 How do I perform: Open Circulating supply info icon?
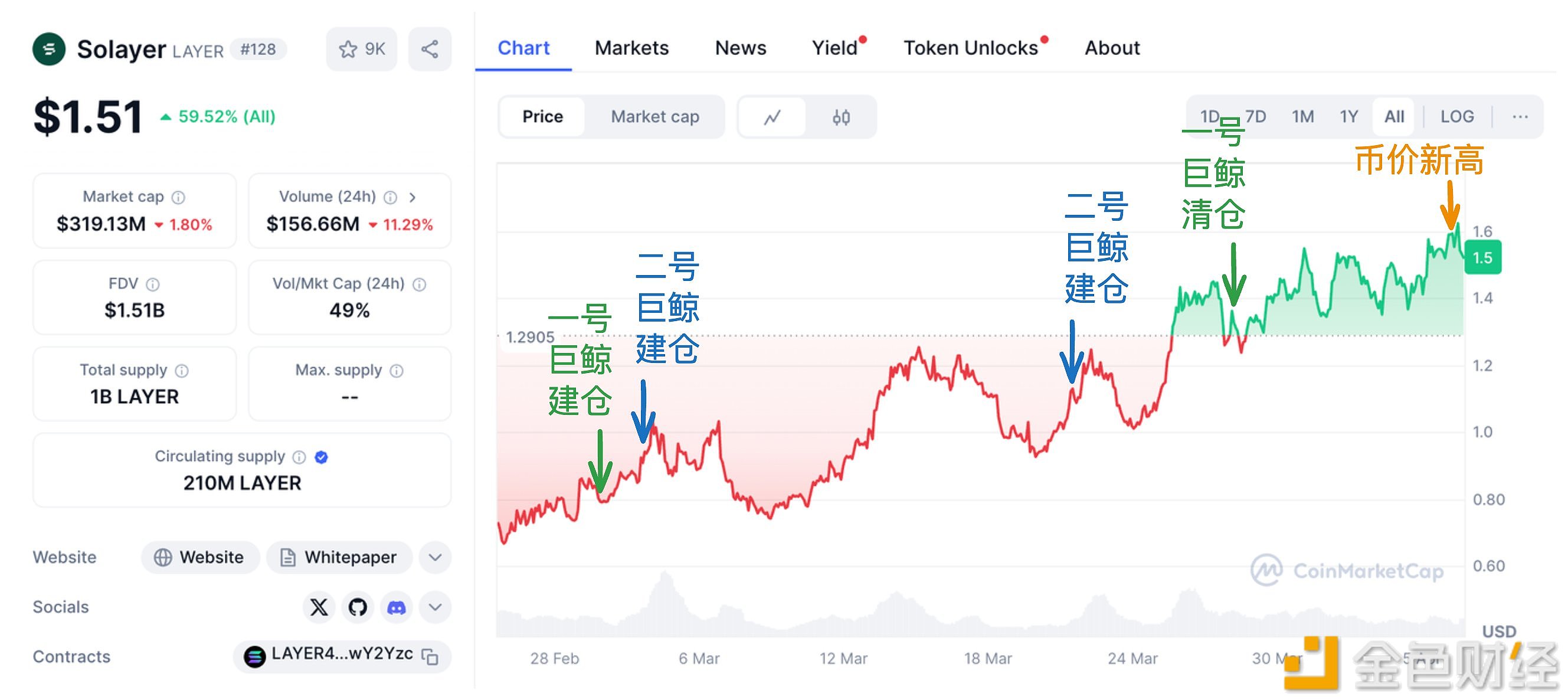click(299, 457)
